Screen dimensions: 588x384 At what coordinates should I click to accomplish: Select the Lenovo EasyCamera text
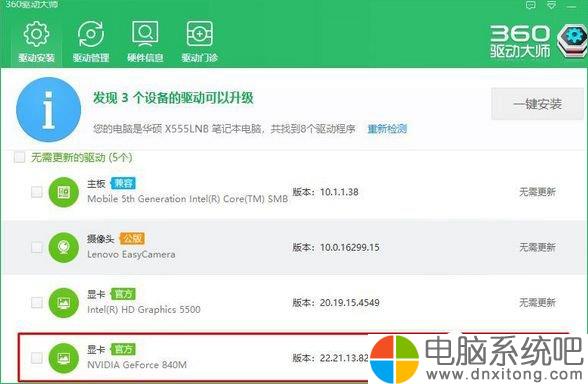click(x=131, y=254)
